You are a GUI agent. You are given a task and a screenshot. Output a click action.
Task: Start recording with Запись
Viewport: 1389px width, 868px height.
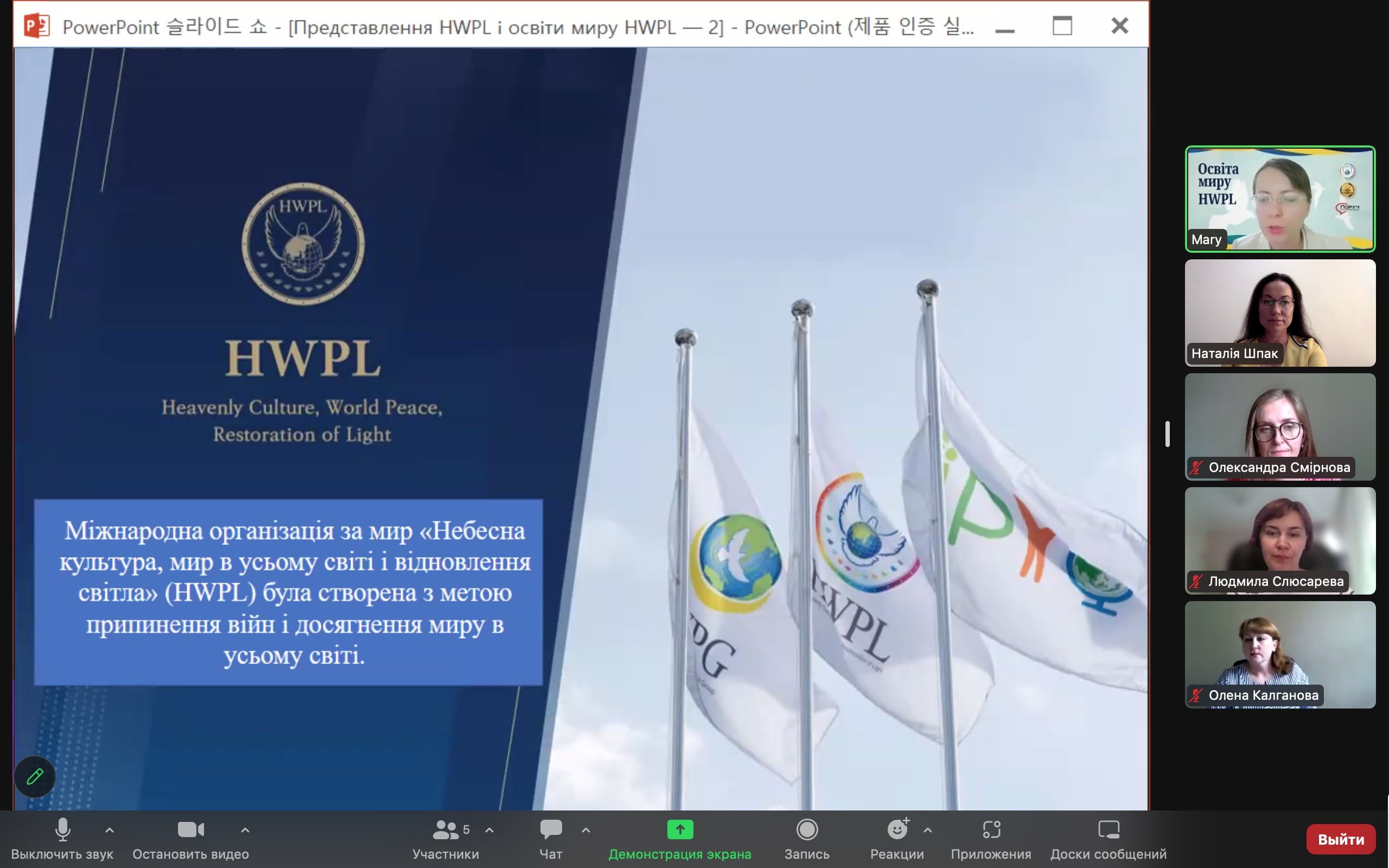click(x=807, y=839)
